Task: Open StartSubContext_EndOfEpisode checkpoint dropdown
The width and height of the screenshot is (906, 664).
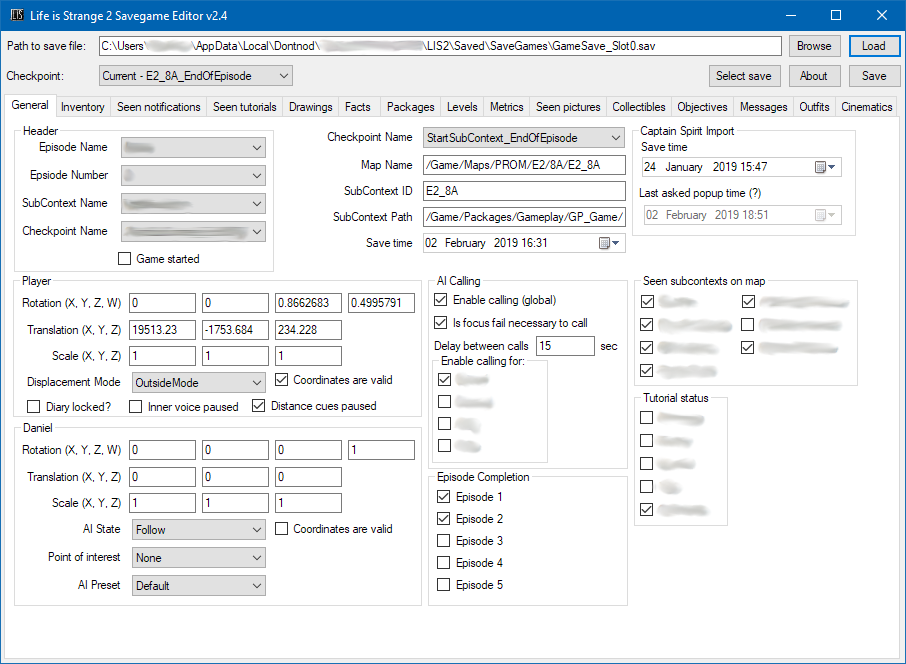Action: point(524,138)
